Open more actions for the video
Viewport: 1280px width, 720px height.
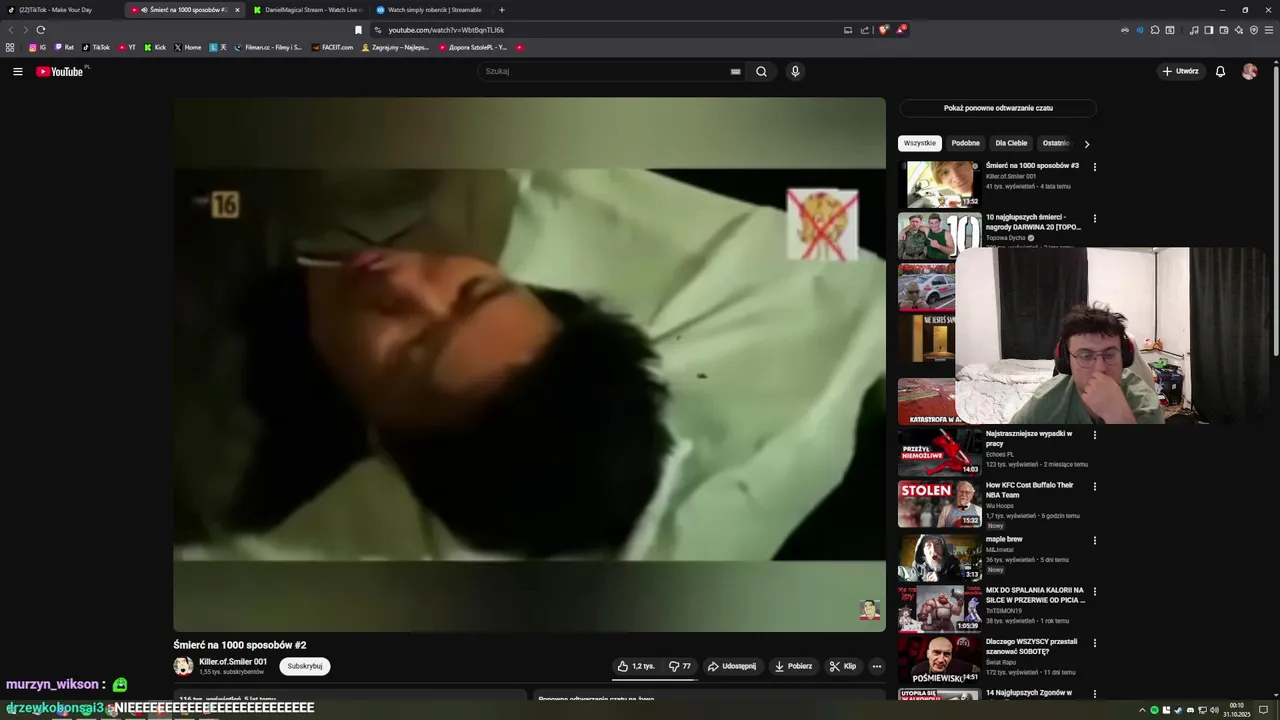(x=876, y=666)
